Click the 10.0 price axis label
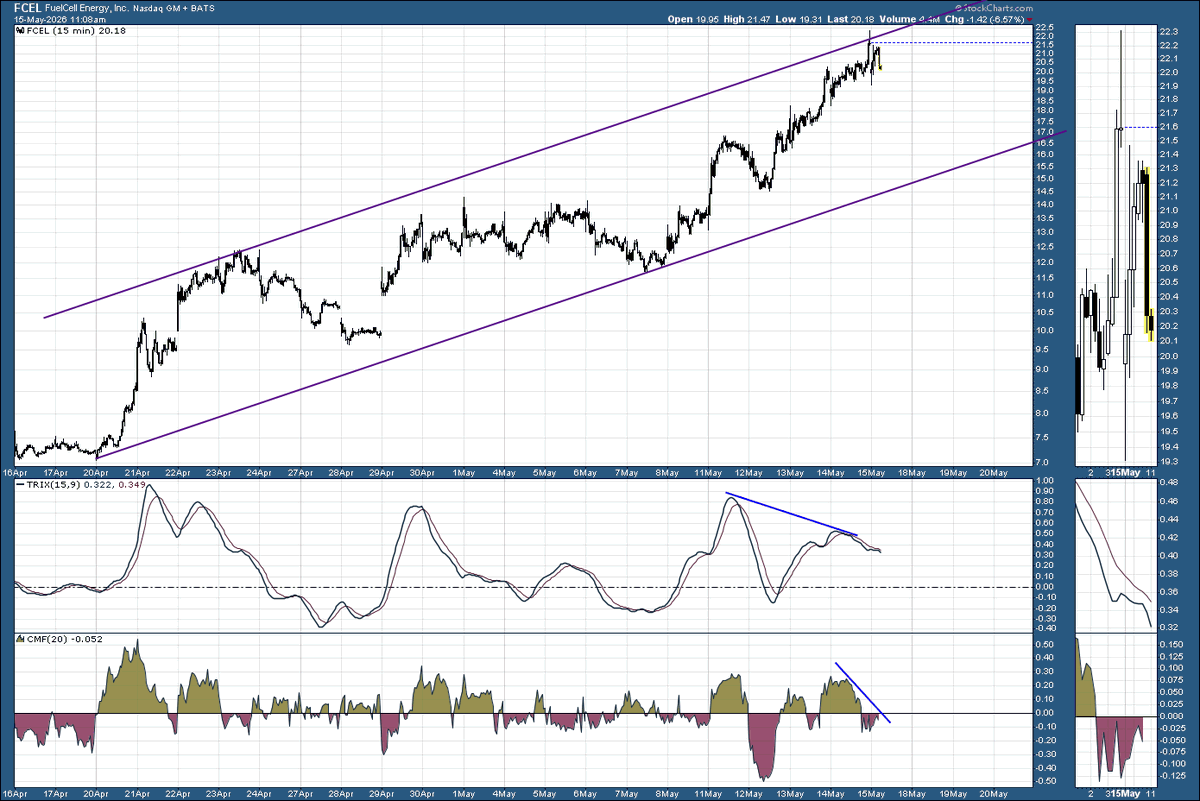 click(1046, 330)
